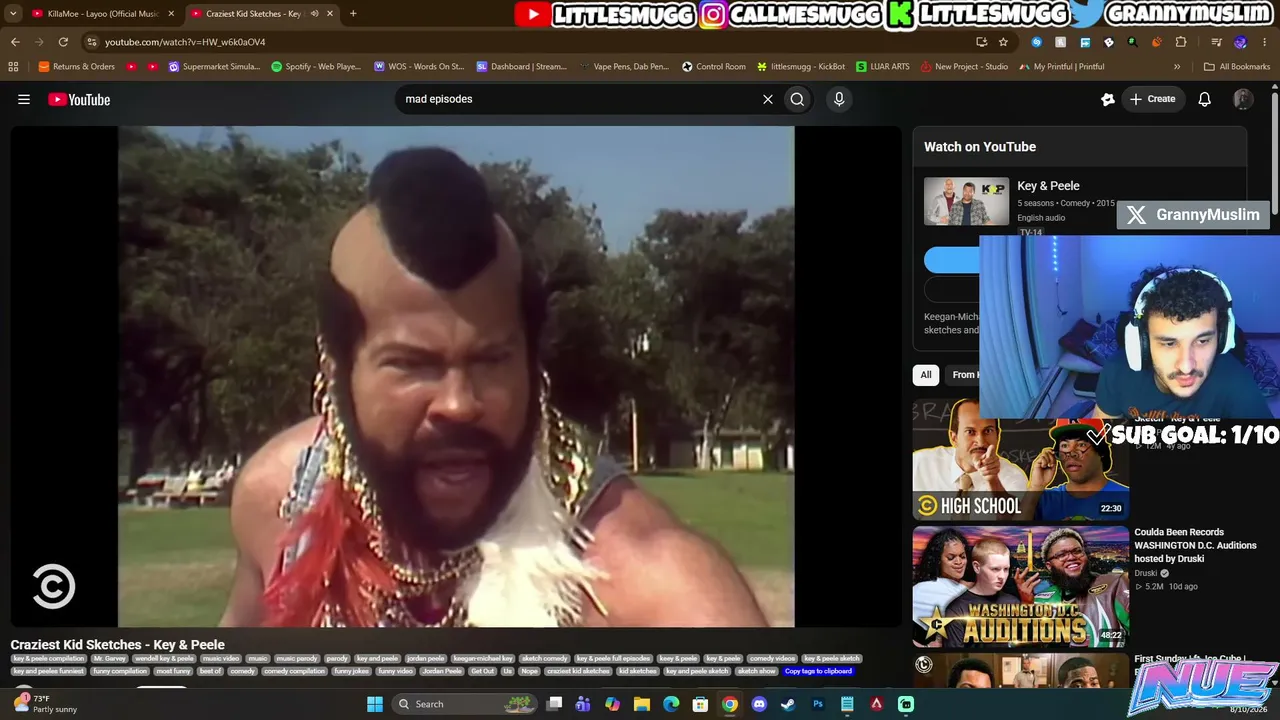Open Microsoft Store from taskbar
The height and width of the screenshot is (720, 1280).
(x=700, y=704)
